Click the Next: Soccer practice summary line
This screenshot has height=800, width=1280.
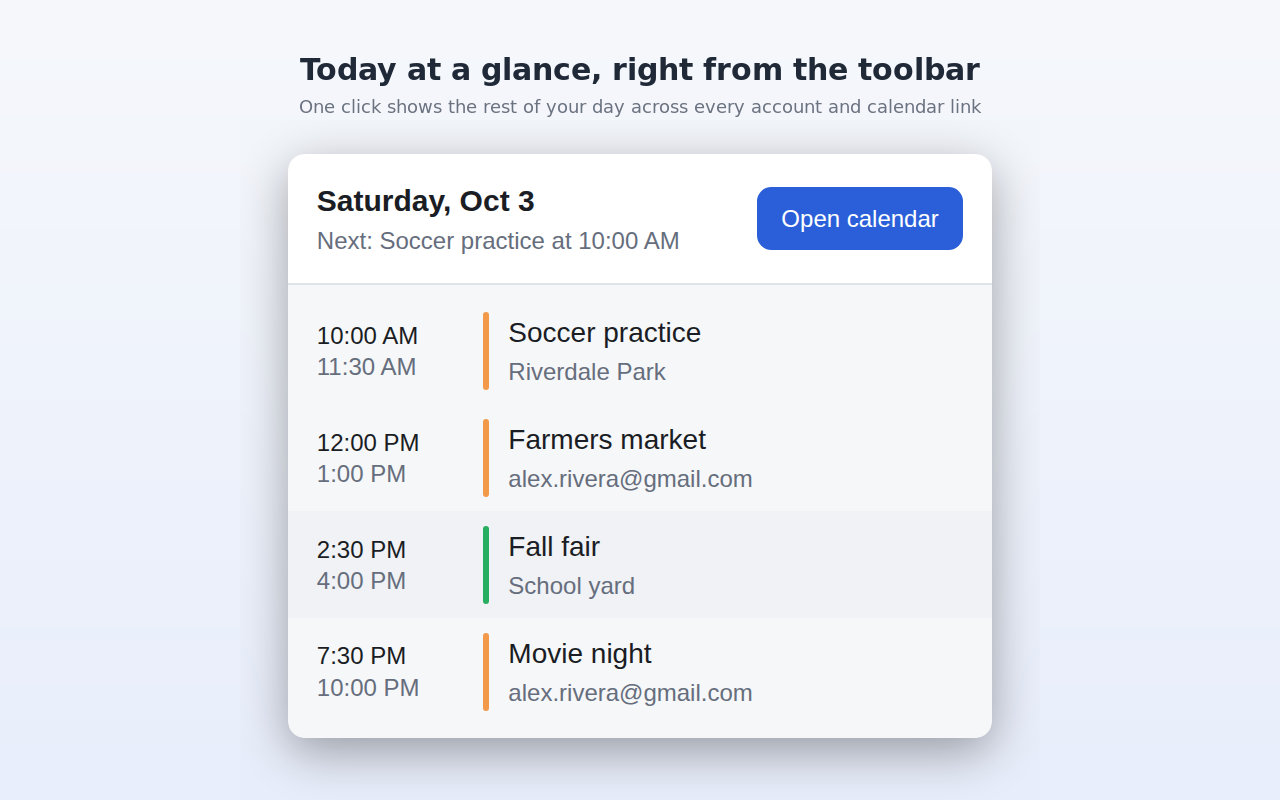pos(498,241)
